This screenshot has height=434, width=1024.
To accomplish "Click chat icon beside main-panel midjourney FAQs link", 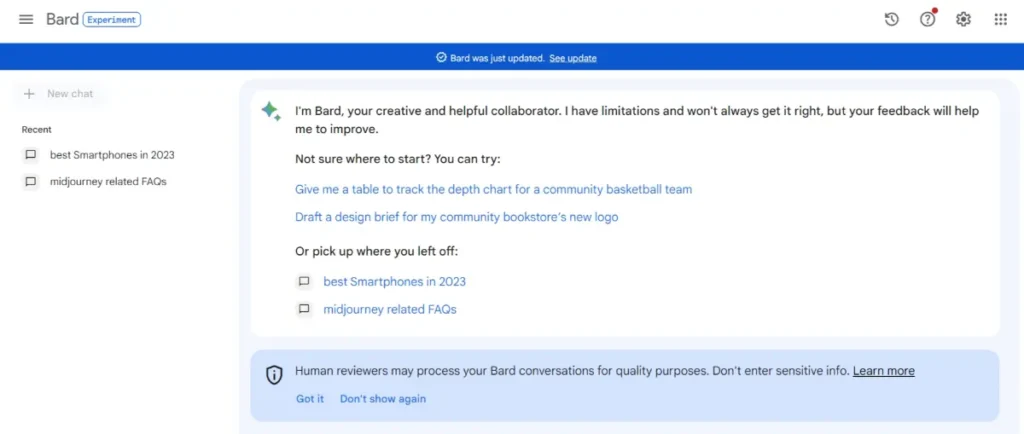I will pos(304,309).
